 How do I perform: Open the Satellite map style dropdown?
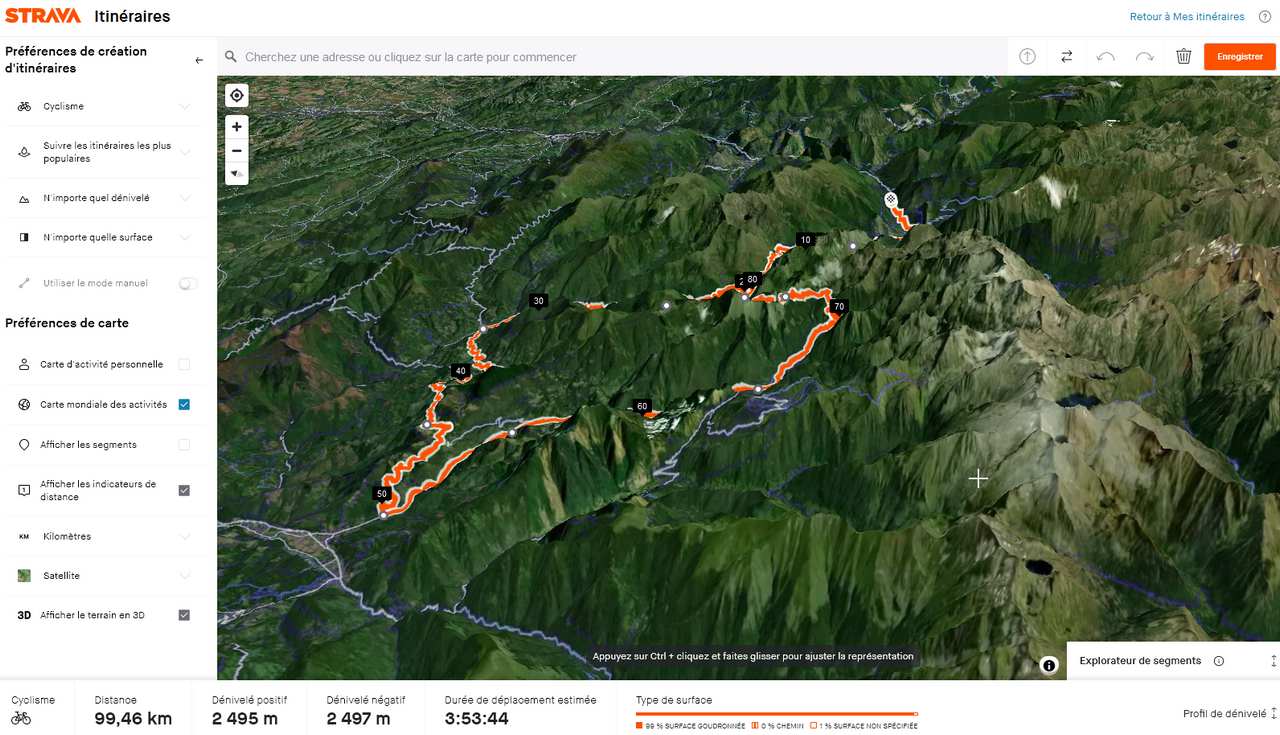[104, 576]
